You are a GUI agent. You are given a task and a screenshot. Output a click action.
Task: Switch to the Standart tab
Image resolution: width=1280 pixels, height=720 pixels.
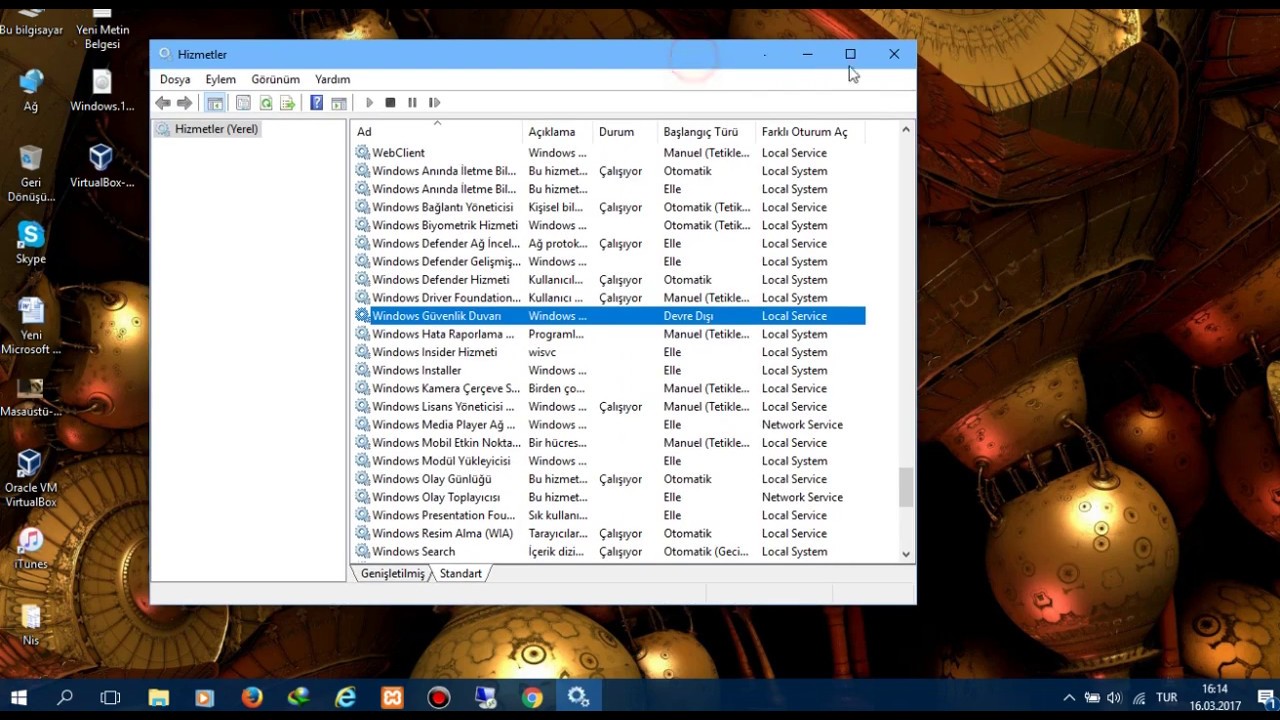click(x=460, y=574)
